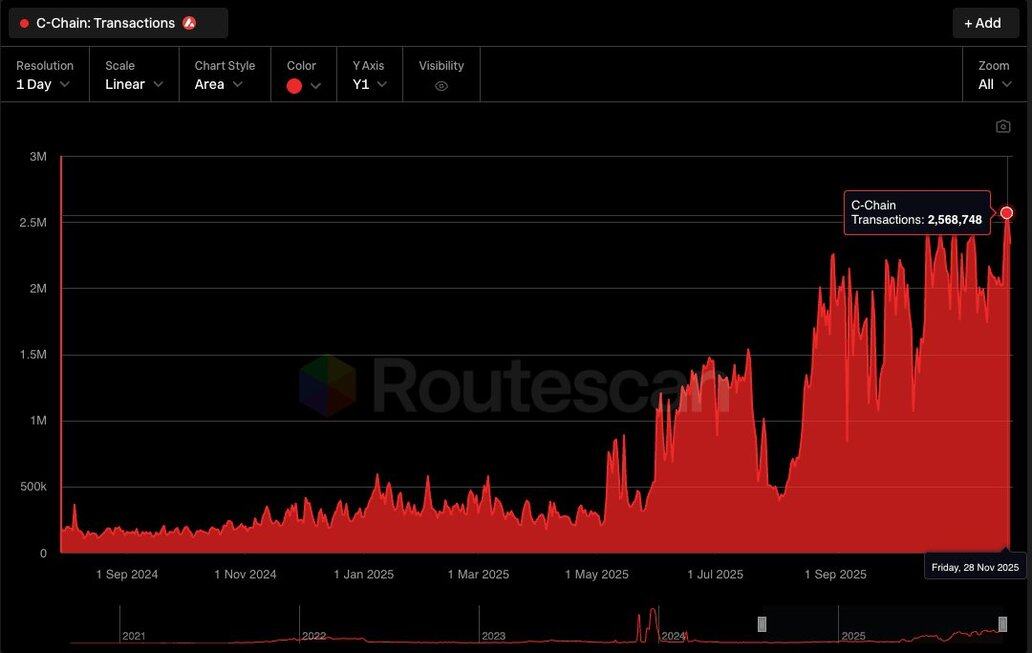Click the red Color swatch circle
The image size is (1032, 653).
294,86
